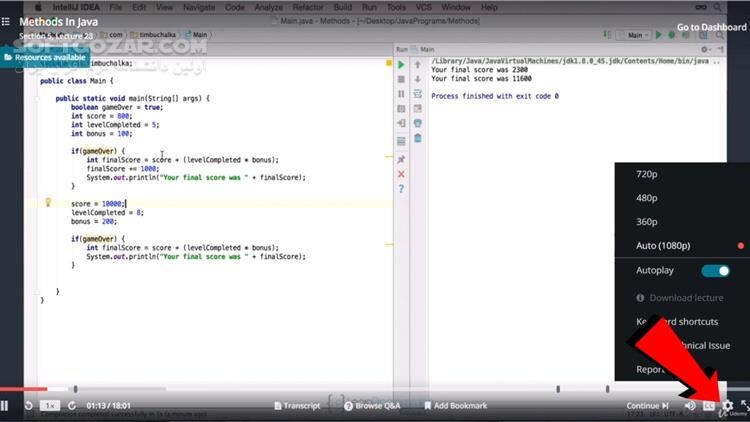This screenshot has width=750, height=422.
Task: Mute the video volume
Action: pyautogui.click(x=690, y=406)
